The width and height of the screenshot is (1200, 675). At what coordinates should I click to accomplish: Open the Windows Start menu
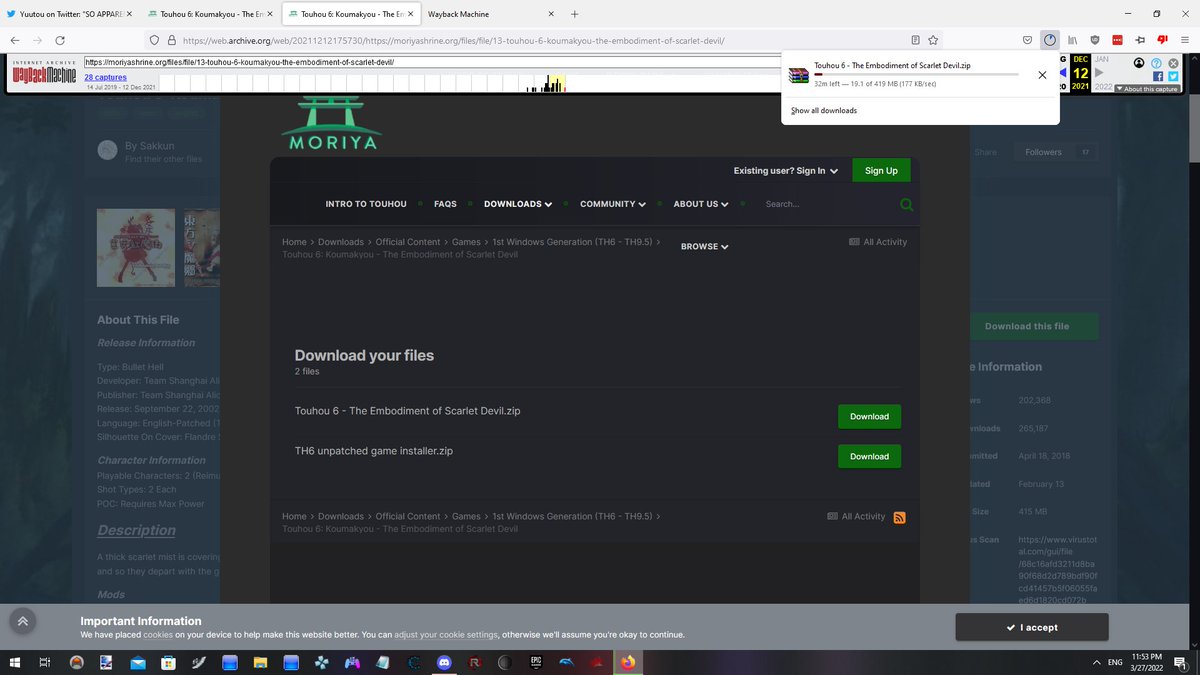[15, 662]
